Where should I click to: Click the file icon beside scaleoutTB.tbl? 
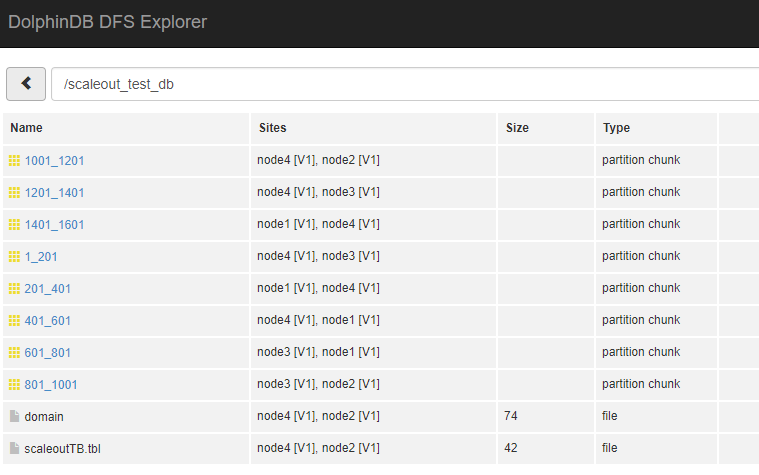point(14,449)
